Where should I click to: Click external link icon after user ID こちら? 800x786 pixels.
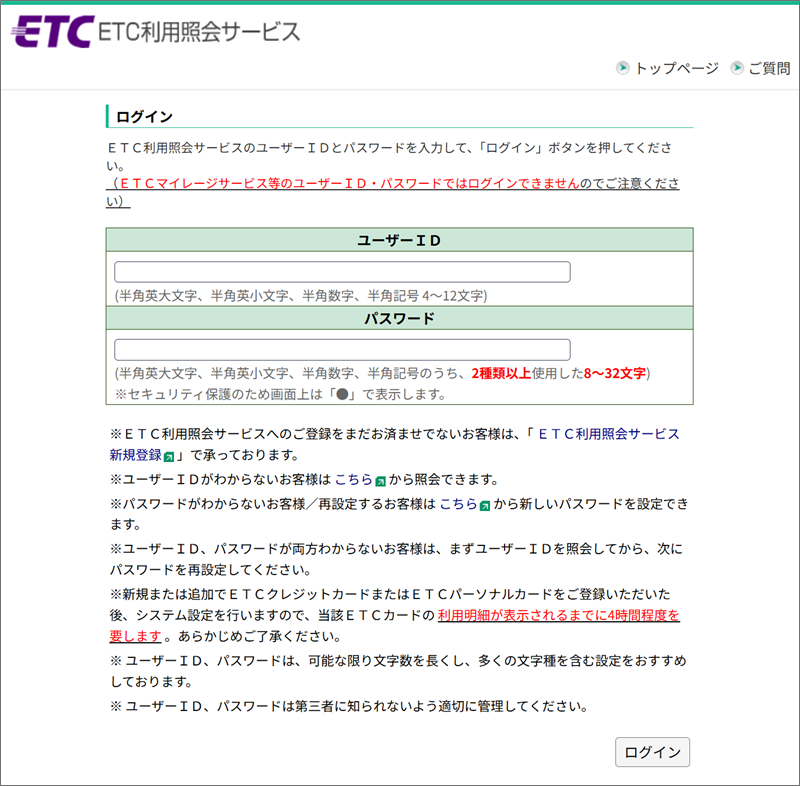point(381,481)
